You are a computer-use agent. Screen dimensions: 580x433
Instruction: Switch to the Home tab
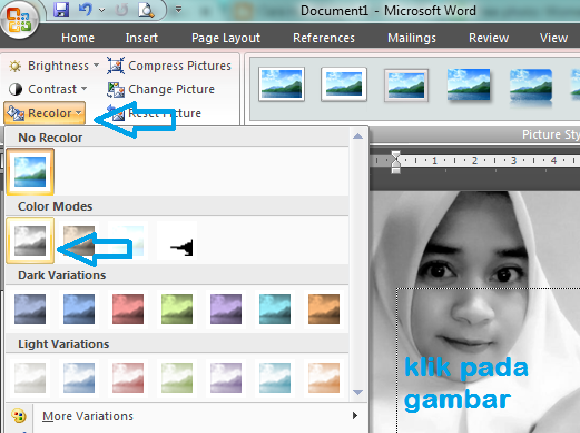78,37
